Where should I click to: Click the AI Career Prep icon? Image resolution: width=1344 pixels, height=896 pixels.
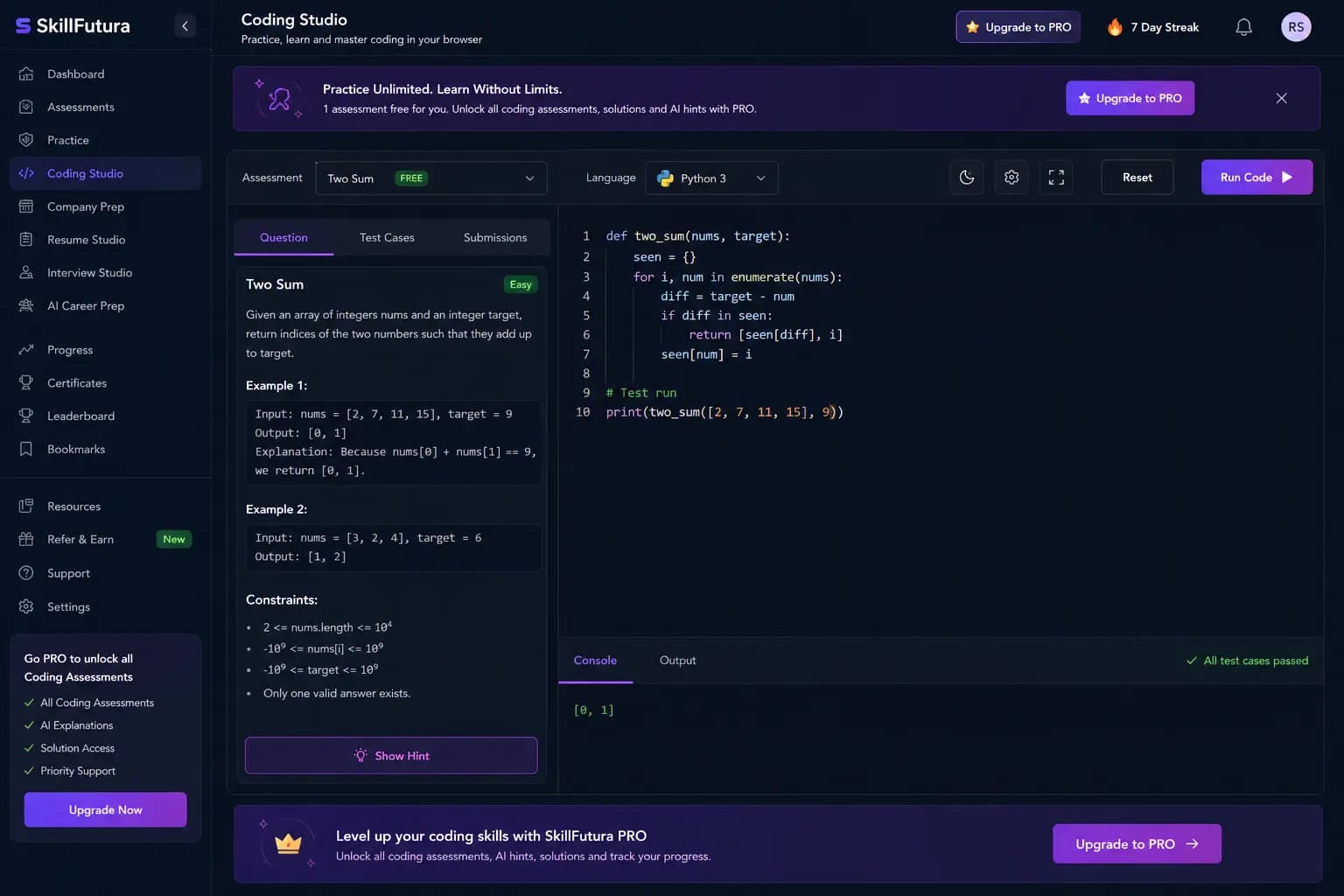point(26,306)
